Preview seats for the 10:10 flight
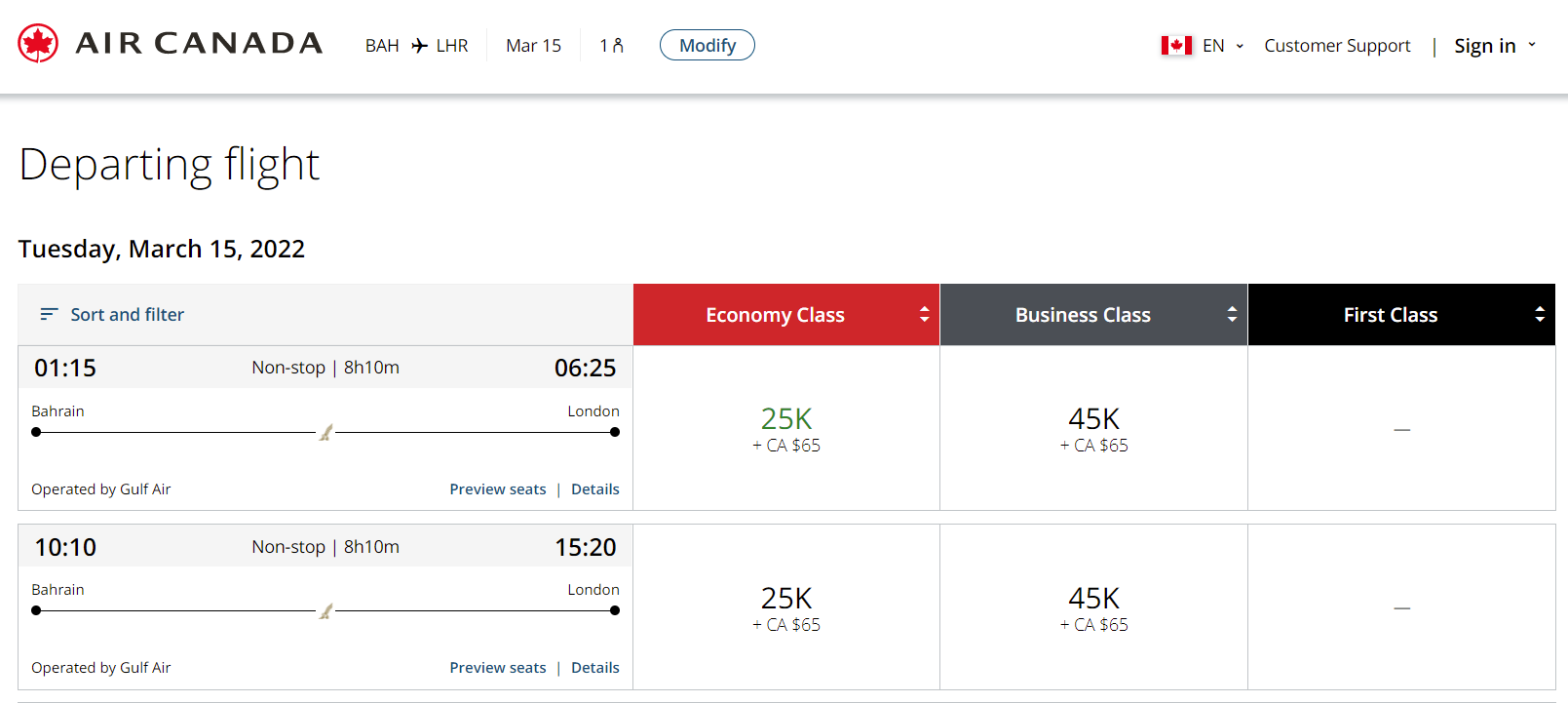1568x703 pixels. point(498,668)
